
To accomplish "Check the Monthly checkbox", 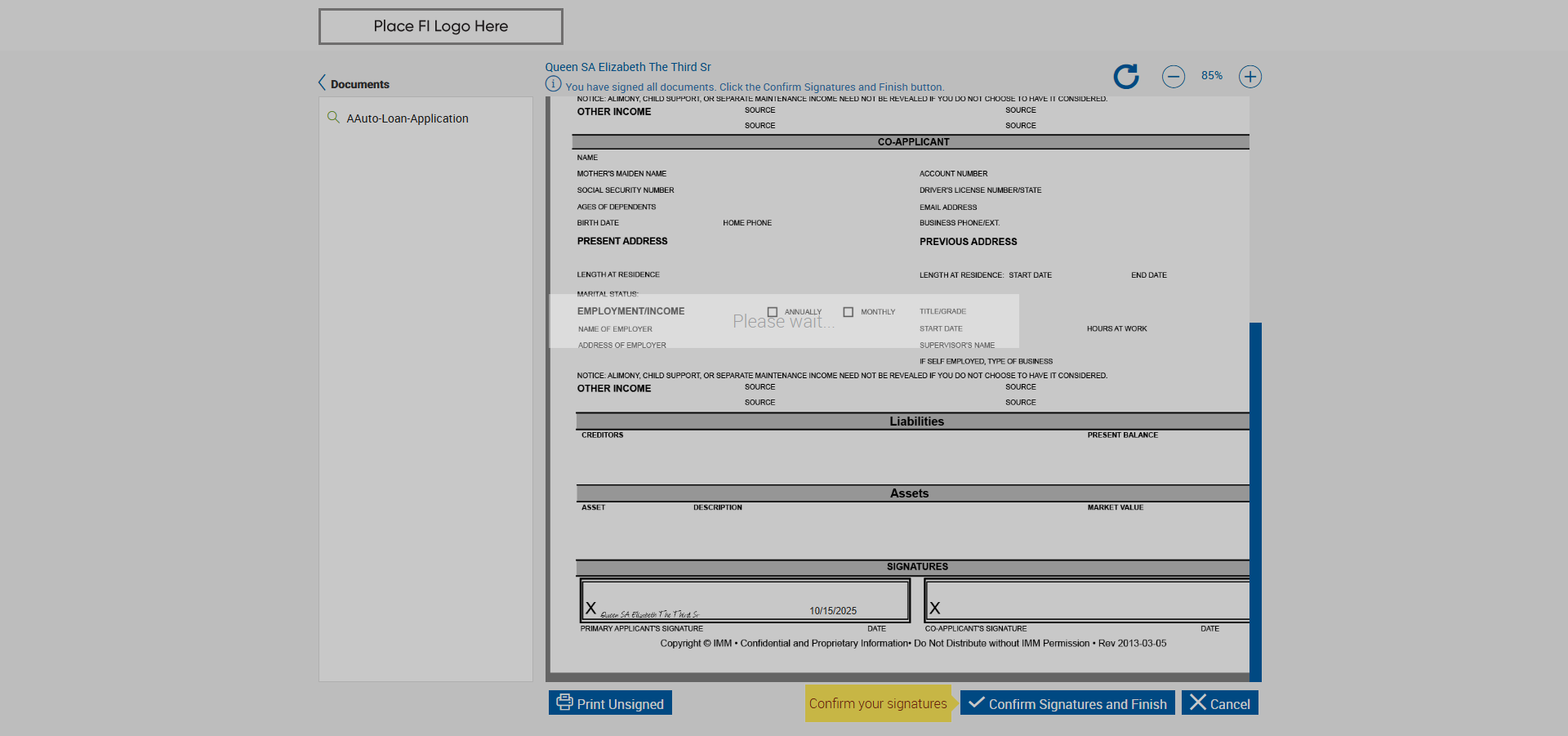I will [x=849, y=312].
